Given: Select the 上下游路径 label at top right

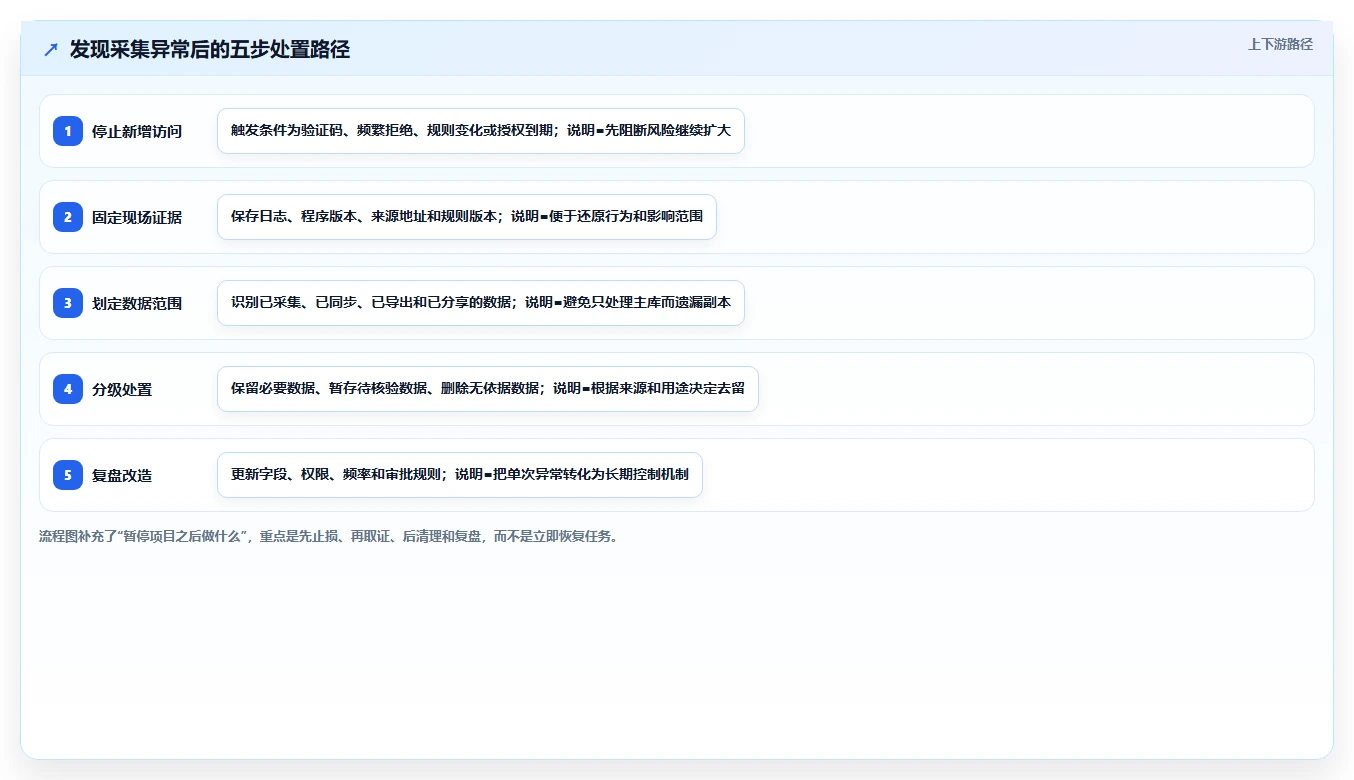Looking at the screenshot, I should (1280, 44).
